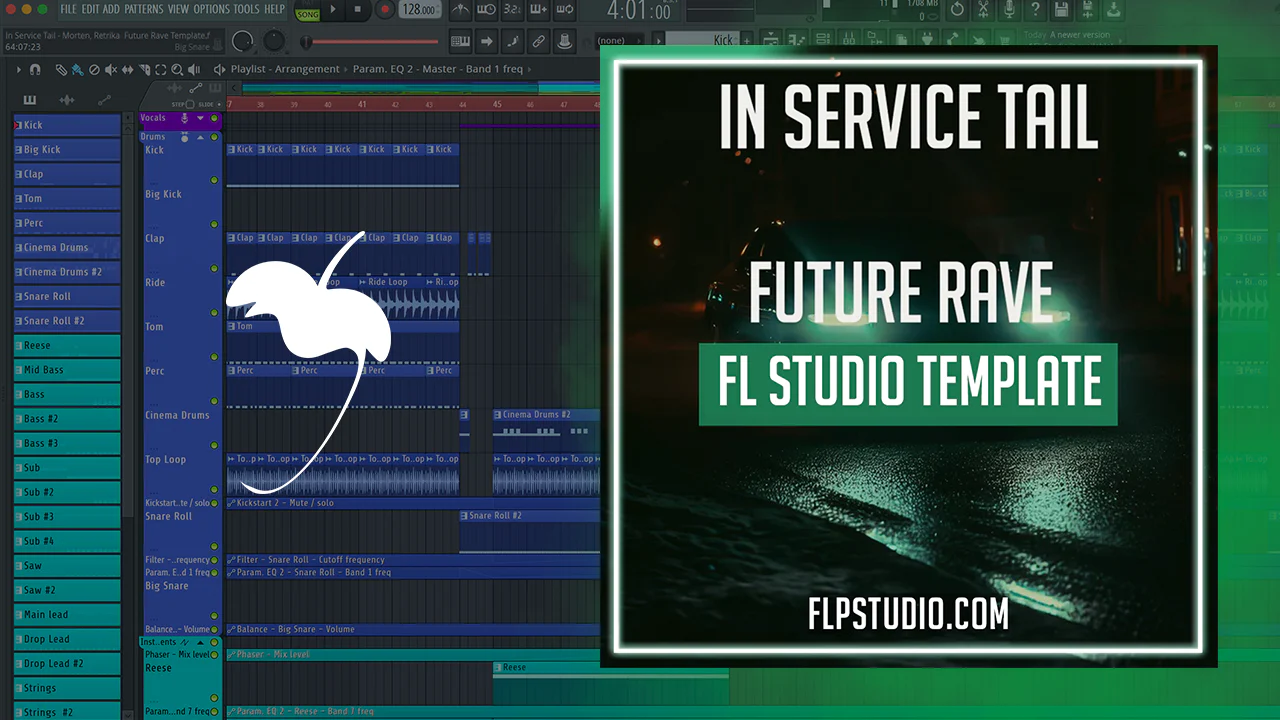Open the PATTERNS menu
Image resolution: width=1280 pixels, height=720 pixels.
tap(144, 9)
